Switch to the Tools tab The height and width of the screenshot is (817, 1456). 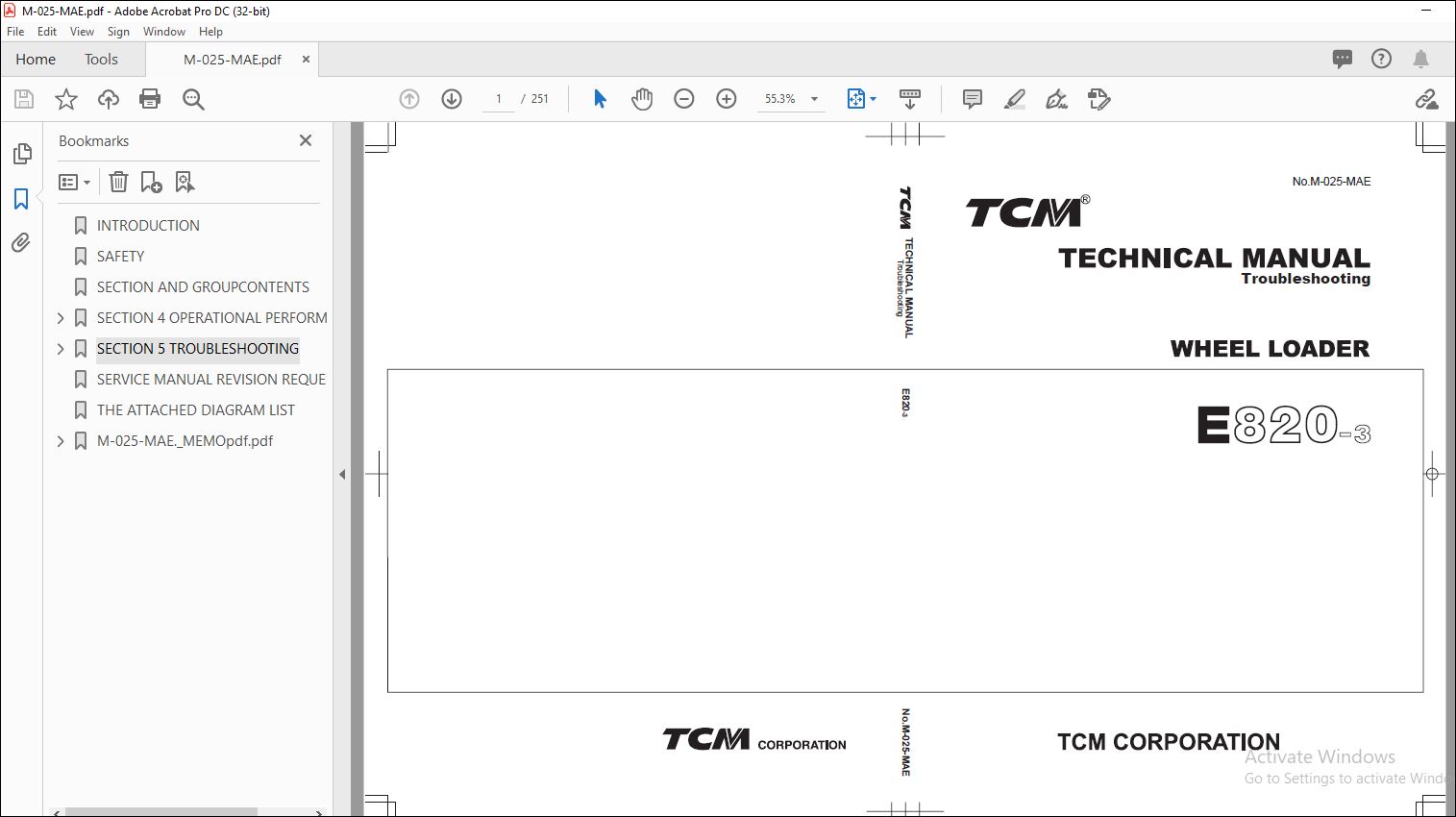(101, 59)
